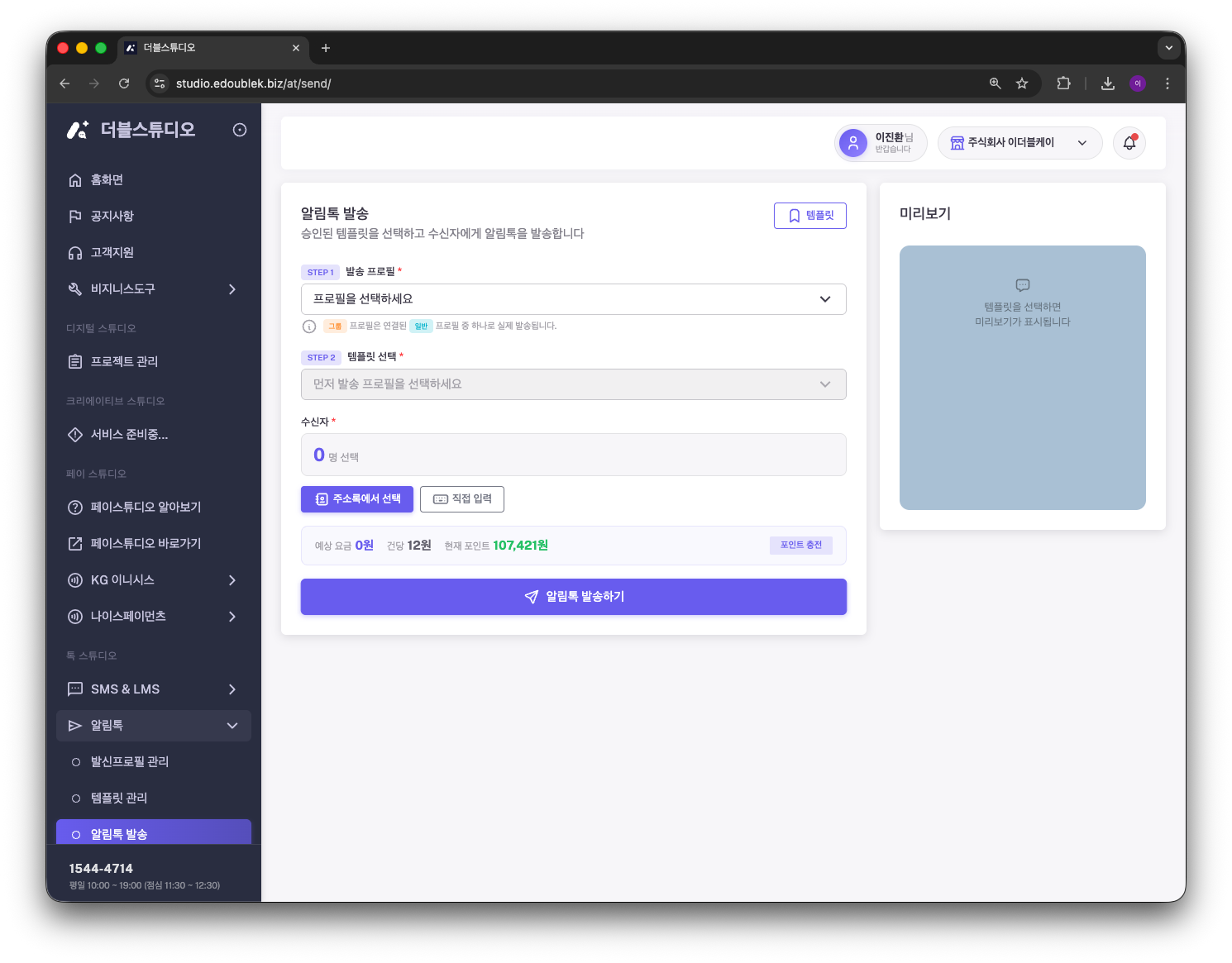The image size is (1232, 963).
Task: Collapse sidebar using the circle icon
Action: (240, 130)
